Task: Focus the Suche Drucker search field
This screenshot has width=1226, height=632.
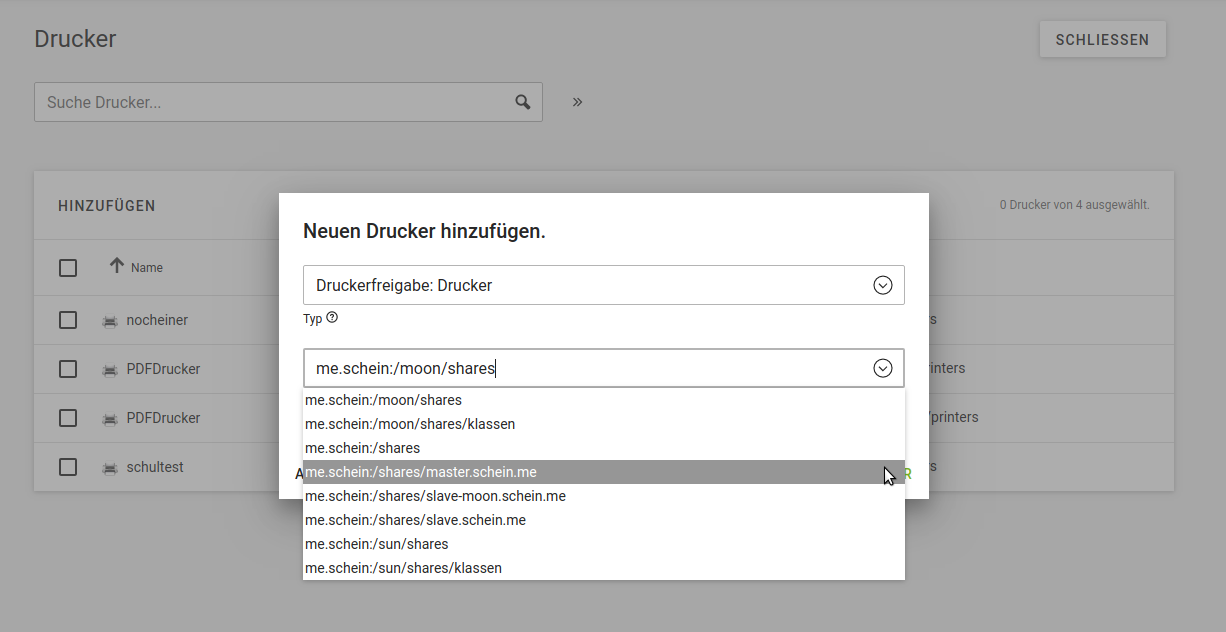Action: coord(270,102)
